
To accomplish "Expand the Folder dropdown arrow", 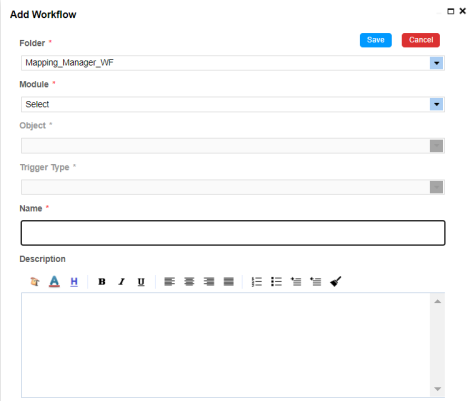I will click(436, 63).
